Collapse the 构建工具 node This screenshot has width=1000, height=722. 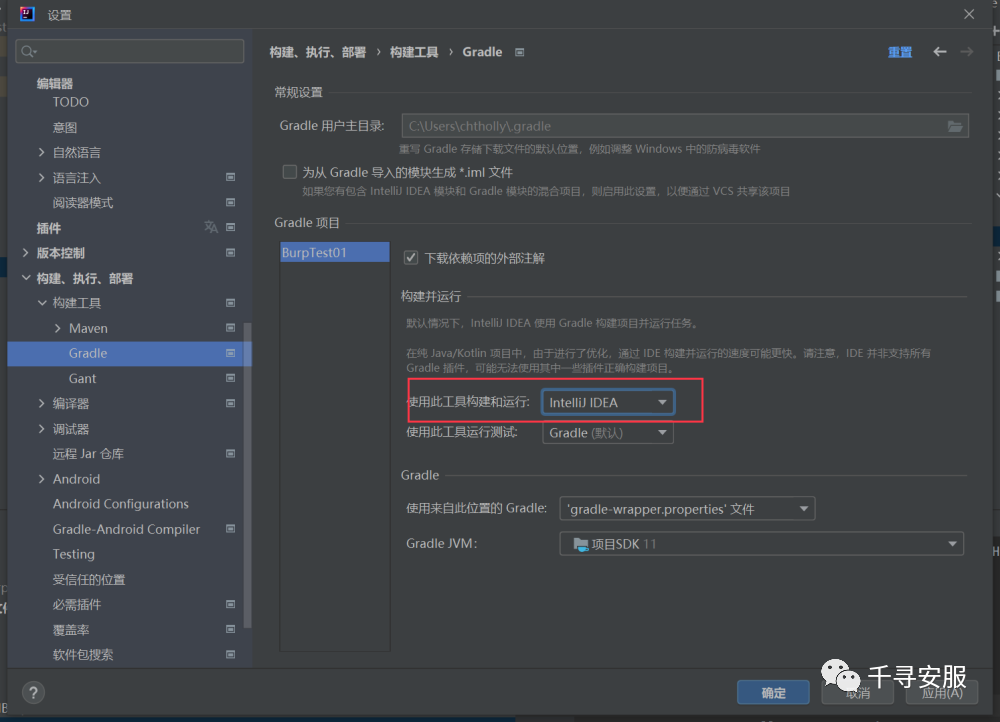41,303
